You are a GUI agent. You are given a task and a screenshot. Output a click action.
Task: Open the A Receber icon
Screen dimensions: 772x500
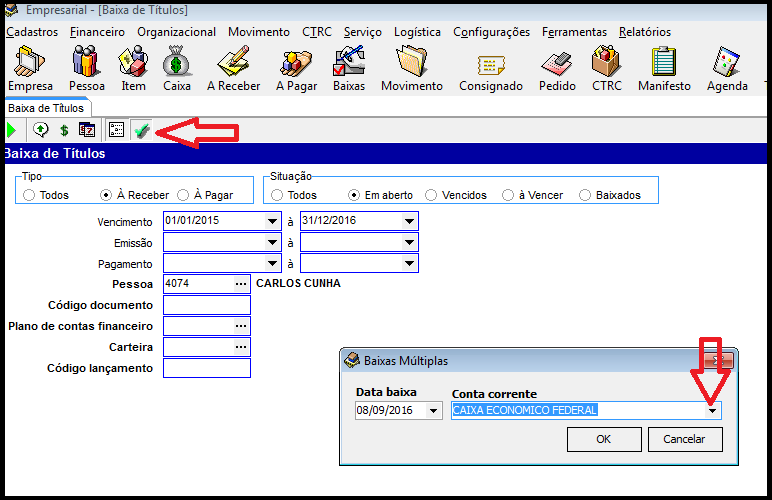click(233, 67)
